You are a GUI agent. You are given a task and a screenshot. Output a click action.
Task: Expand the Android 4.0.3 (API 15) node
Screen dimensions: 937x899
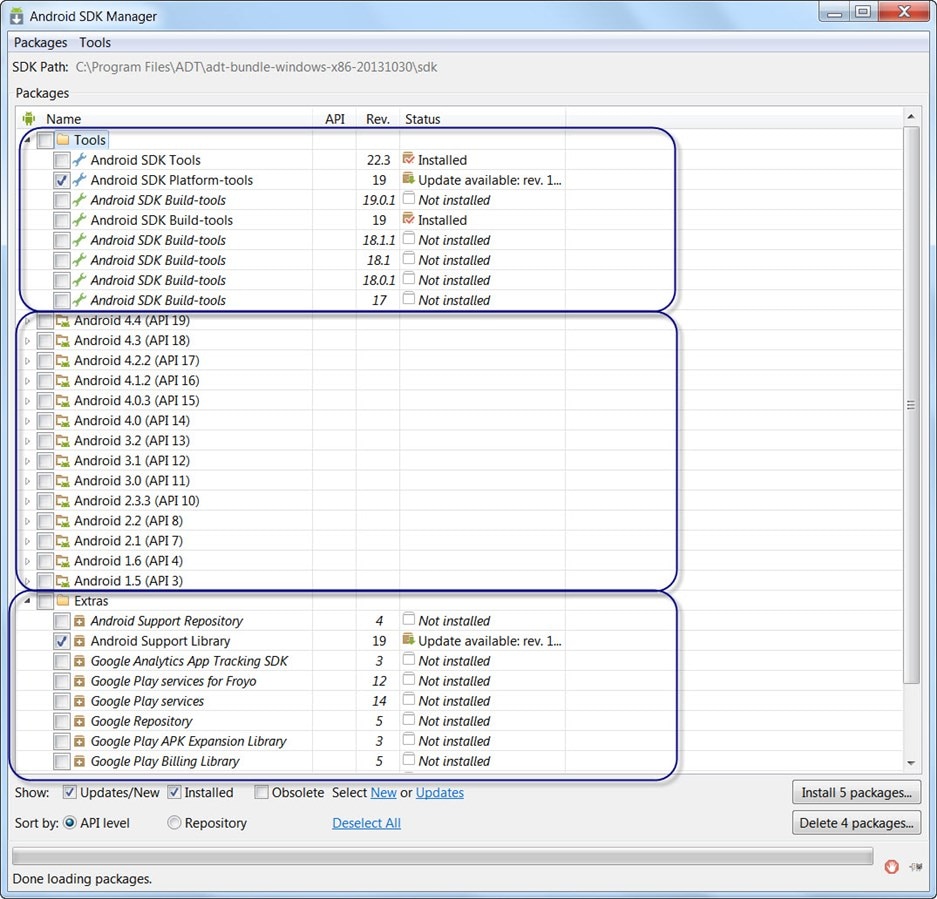tap(27, 401)
